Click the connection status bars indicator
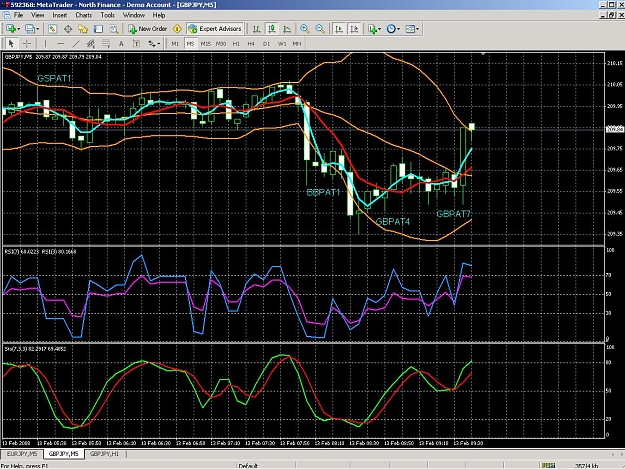This screenshot has width=625, height=469. pyautogui.click(x=548, y=465)
